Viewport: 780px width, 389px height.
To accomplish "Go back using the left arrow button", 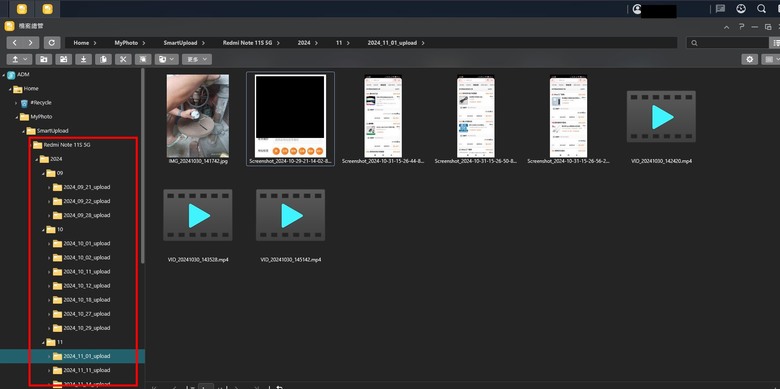I will point(15,43).
